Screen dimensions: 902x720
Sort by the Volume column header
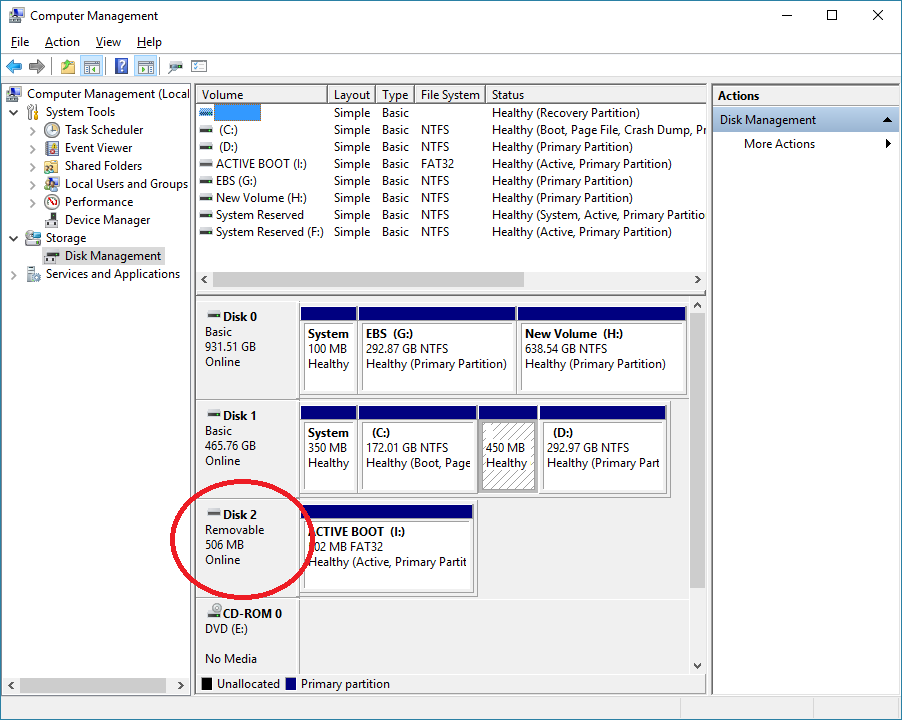(262, 94)
